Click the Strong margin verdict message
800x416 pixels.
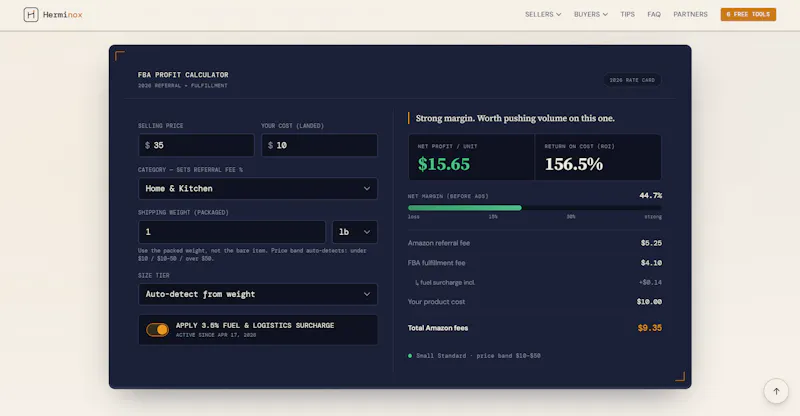pyautogui.click(x=515, y=118)
